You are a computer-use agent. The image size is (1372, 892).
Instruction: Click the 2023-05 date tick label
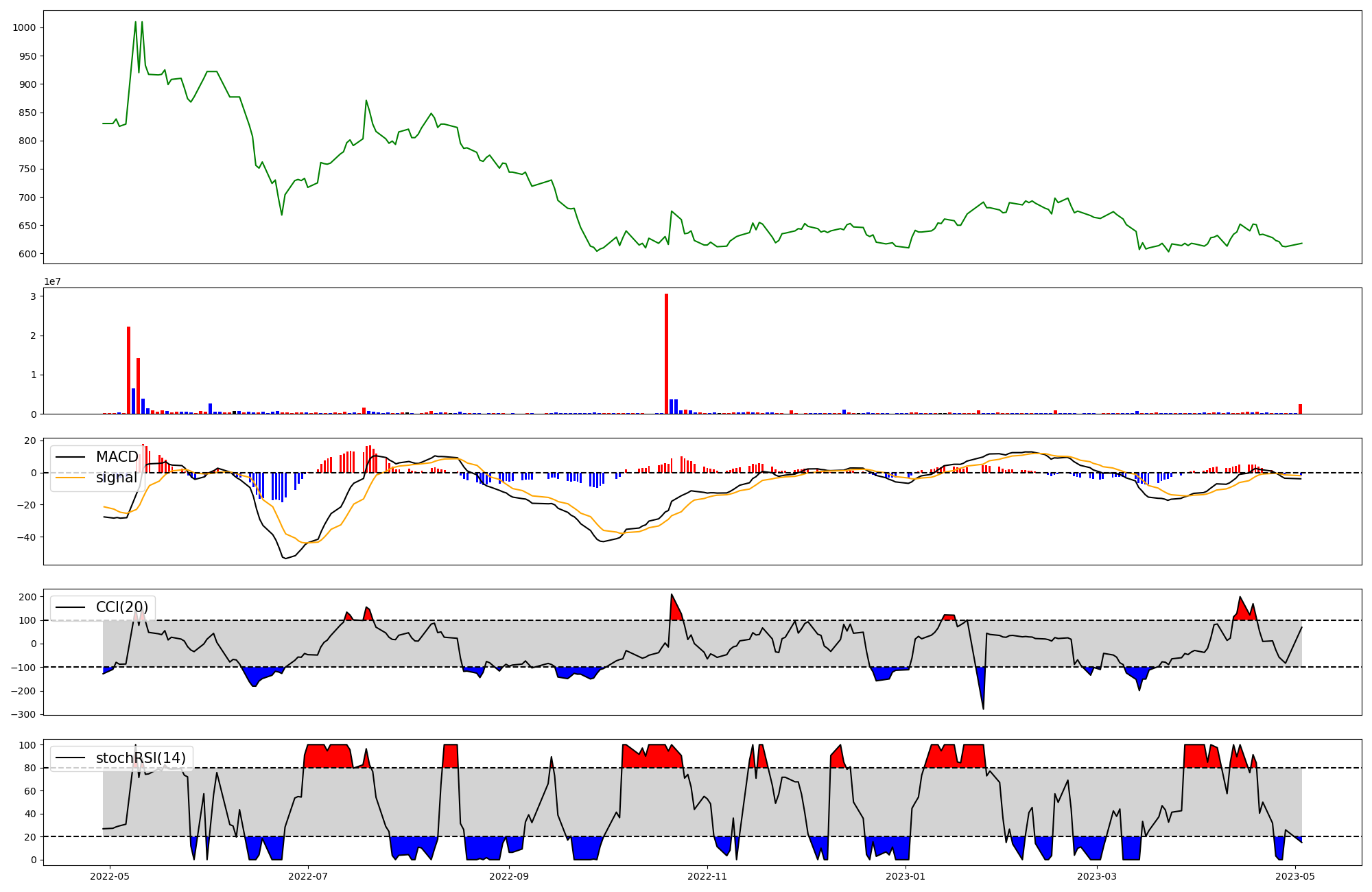[x=1295, y=876]
